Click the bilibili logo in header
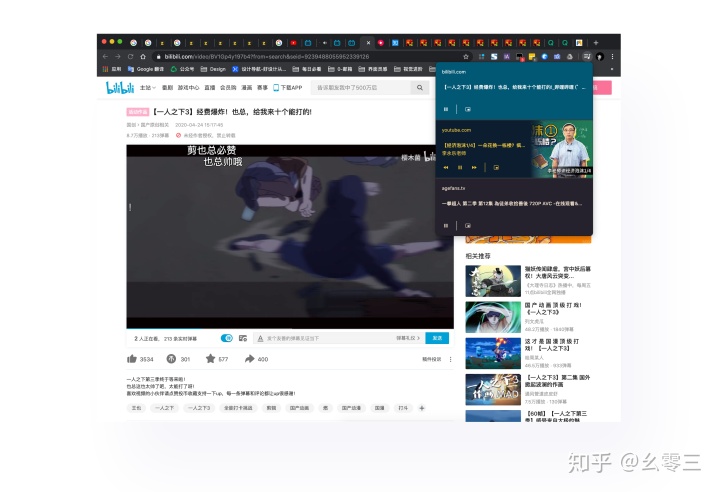This screenshot has height=492, width=720. 120,87
